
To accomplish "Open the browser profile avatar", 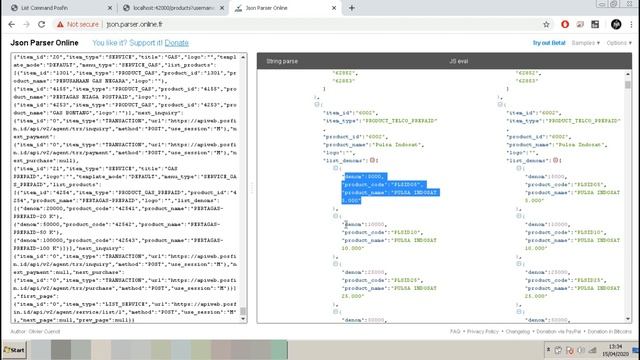I will point(616,24).
